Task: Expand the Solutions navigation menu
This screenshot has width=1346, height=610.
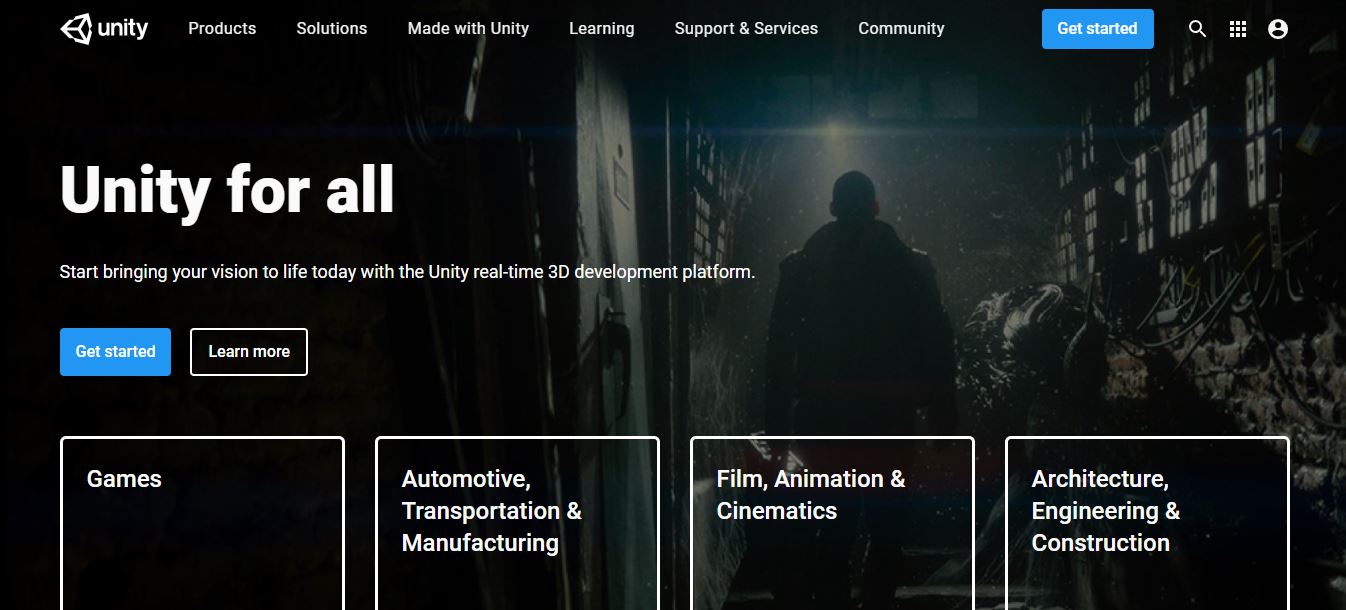Action: (332, 29)
